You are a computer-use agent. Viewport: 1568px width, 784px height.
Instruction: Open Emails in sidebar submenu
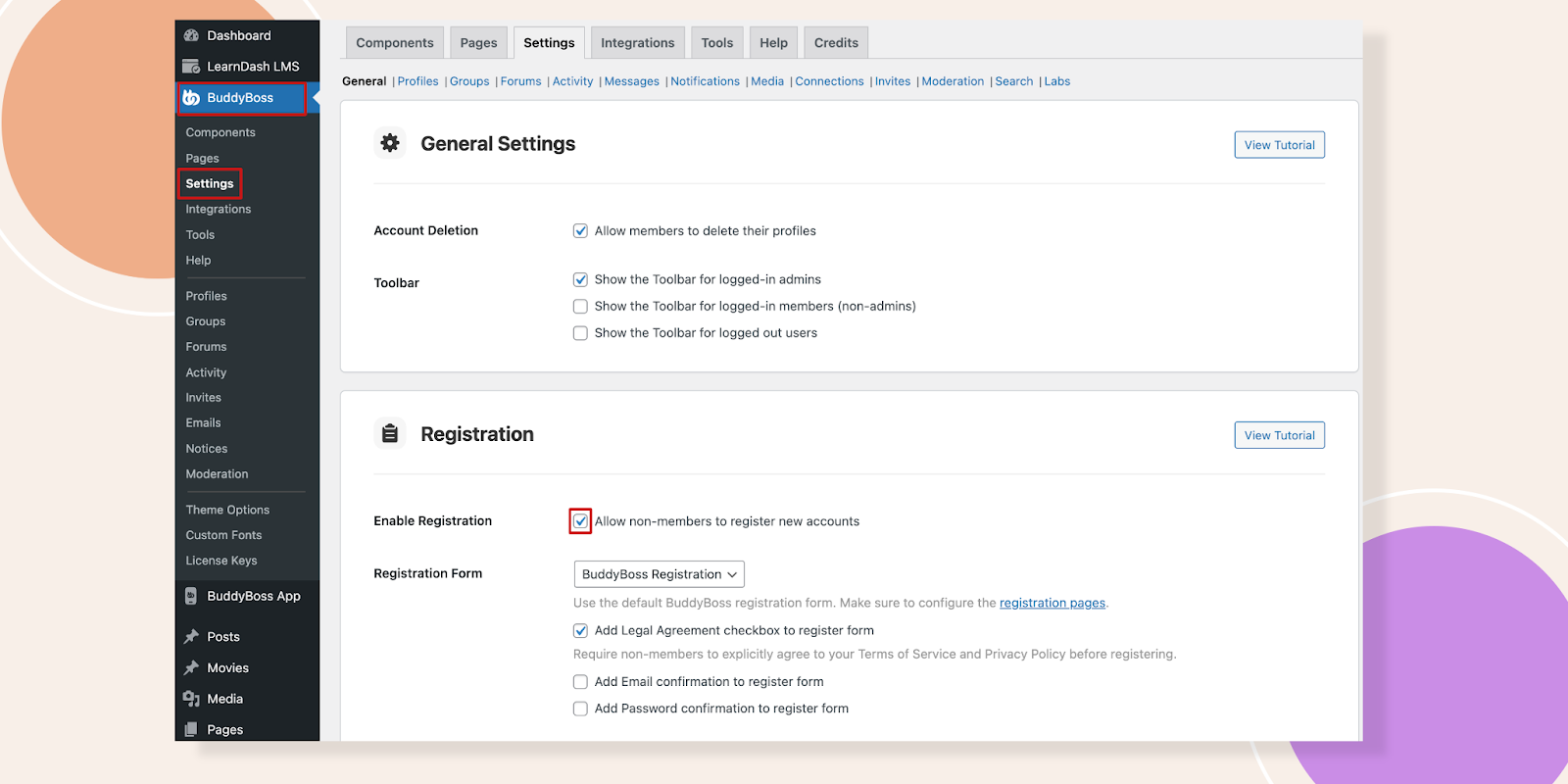coord(203,423)
